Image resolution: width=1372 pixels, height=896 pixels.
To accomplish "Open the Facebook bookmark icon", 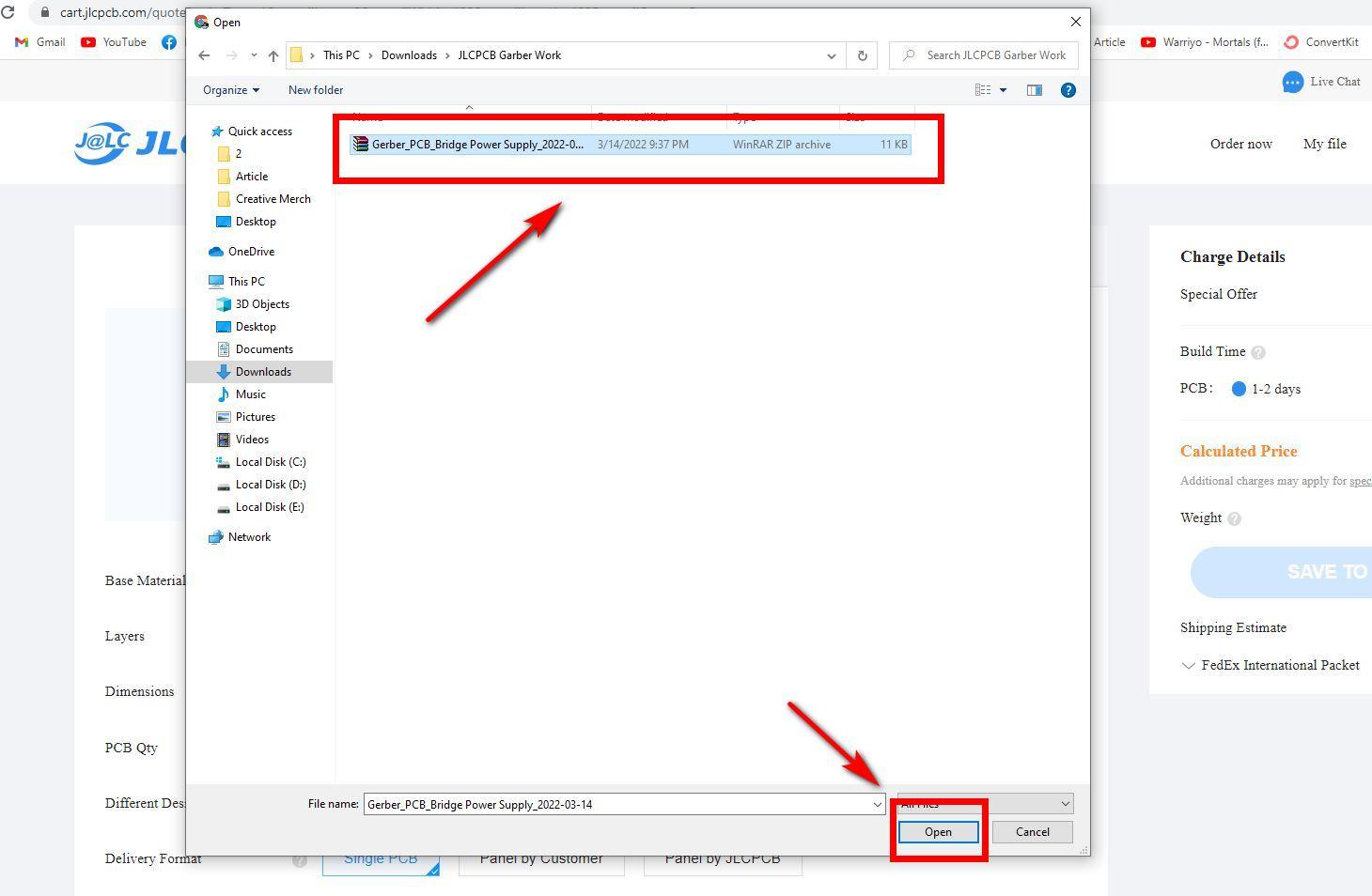I will (x=169, y=42).
